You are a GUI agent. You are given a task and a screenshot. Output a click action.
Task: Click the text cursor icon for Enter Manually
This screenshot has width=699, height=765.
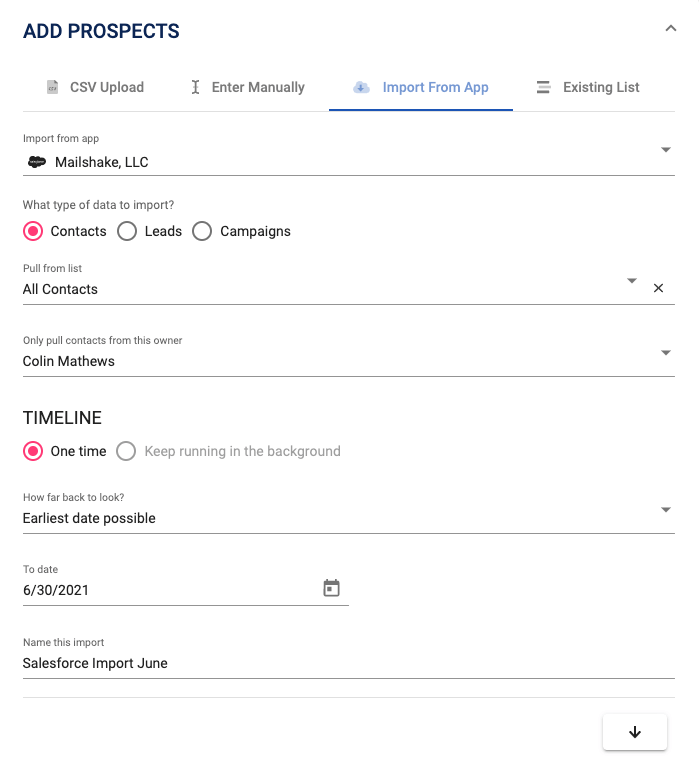coord(195,87)
